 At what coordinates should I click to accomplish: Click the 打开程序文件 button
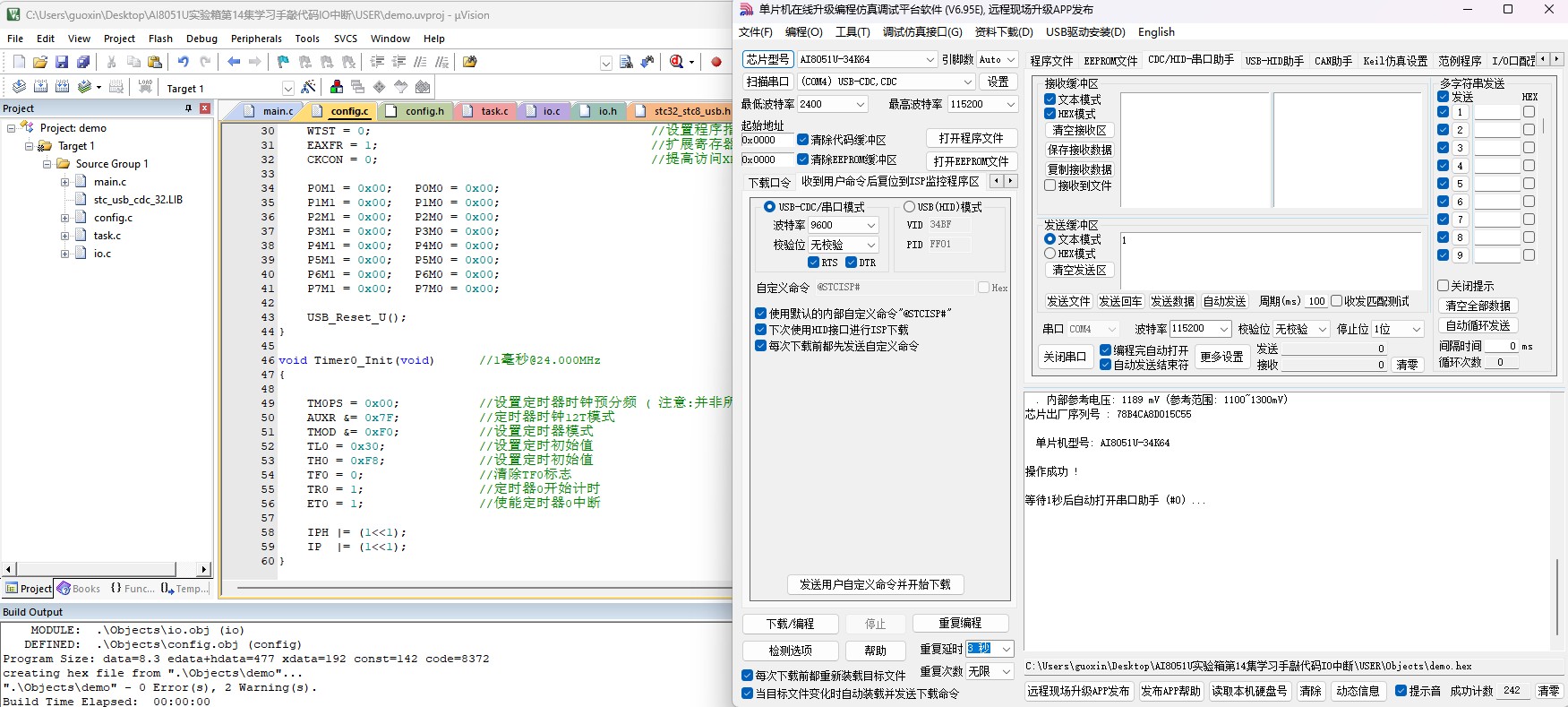pyautogui.click(x=971, y=138)
